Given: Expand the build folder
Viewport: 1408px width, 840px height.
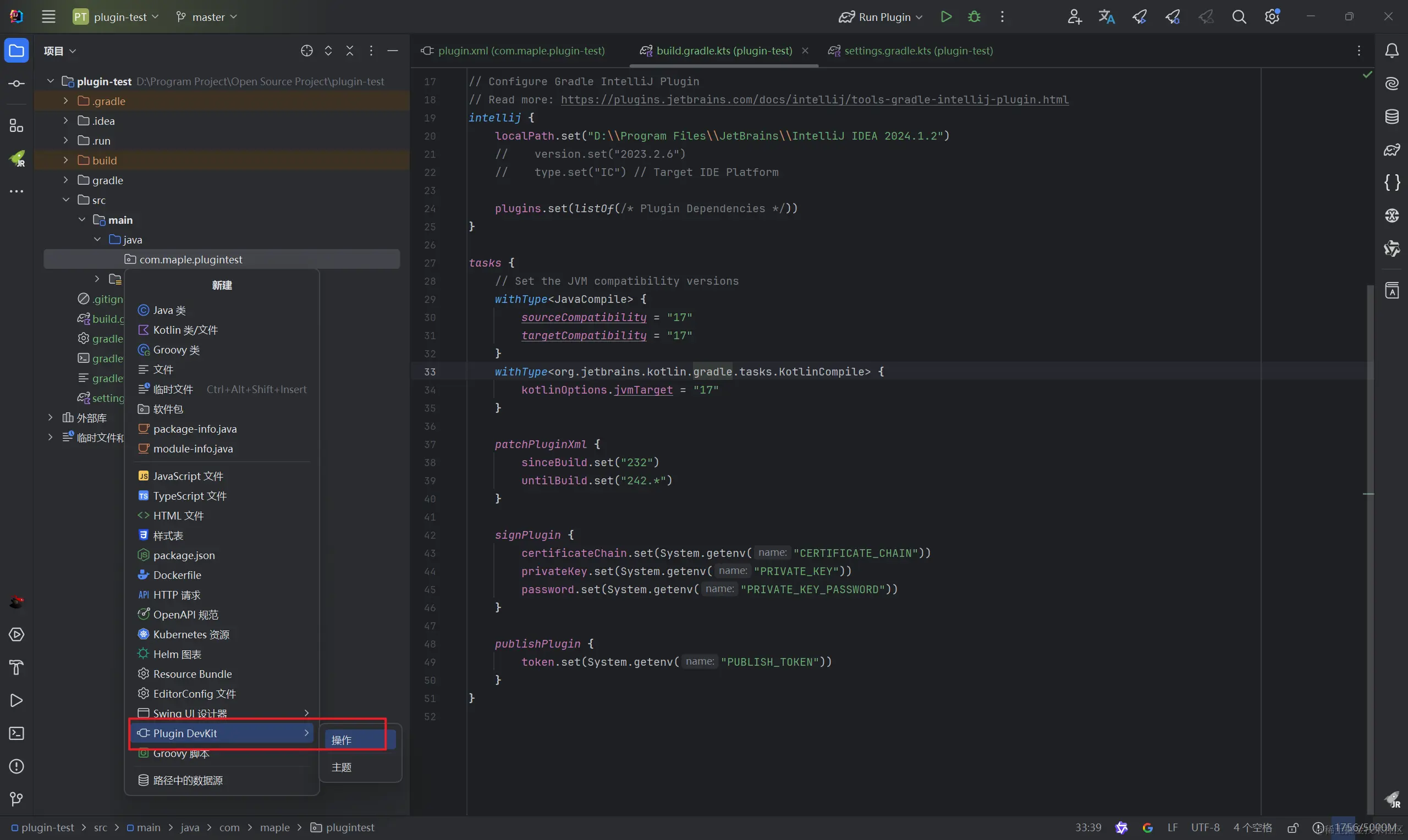Looking at the screenshot, I should pyautogui.click(x=65, y=160).
